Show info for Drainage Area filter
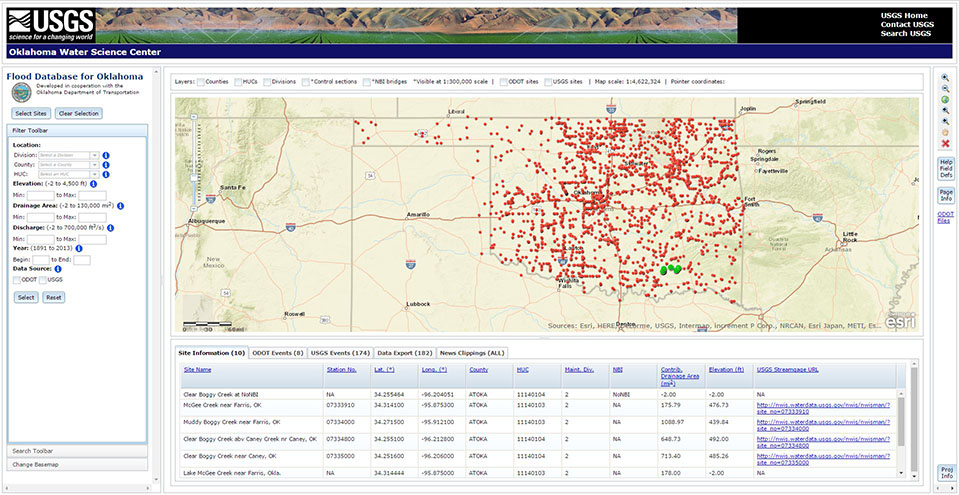Viewport: 959px width, 495px height. click(x=120, y=206)
